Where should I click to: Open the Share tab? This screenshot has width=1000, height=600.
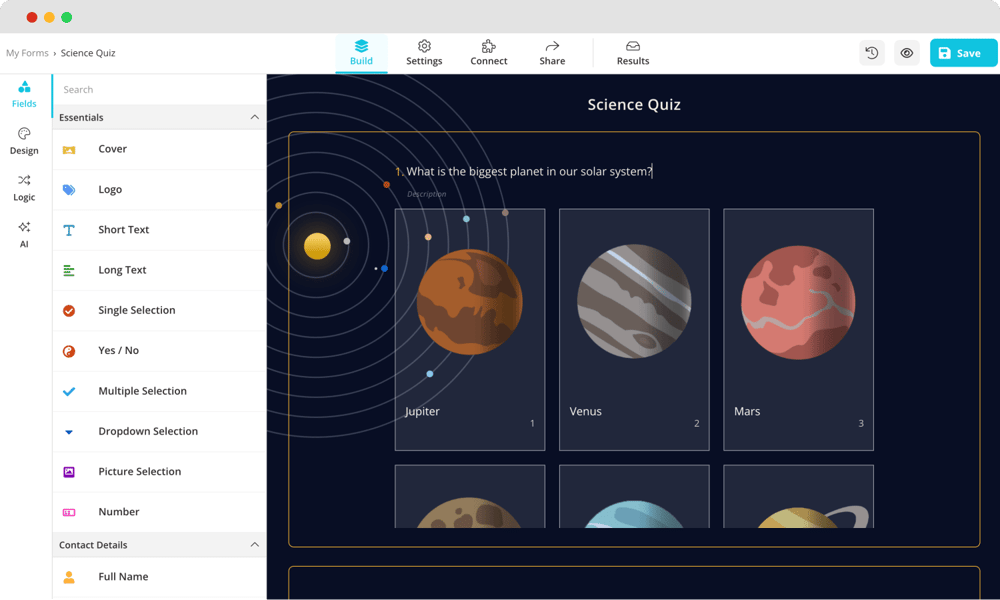pyautogui.click(x=552, y=53)
